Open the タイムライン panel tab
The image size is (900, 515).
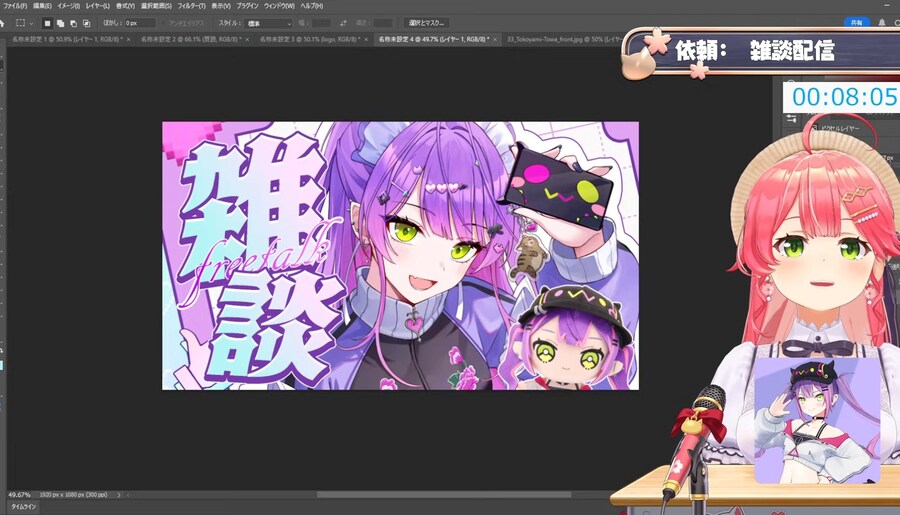(24, 507)
